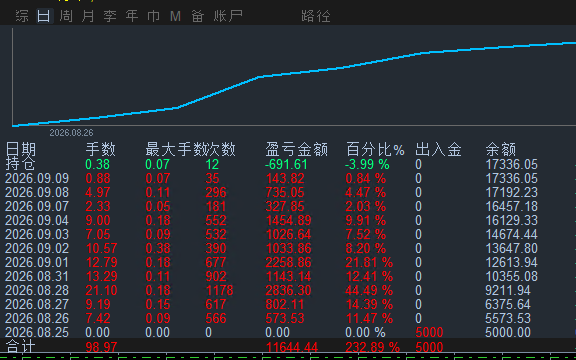Viewport: 576px width, 360px height.
Task: Select the 2026.09.02 date row
Action: point(37,248)
